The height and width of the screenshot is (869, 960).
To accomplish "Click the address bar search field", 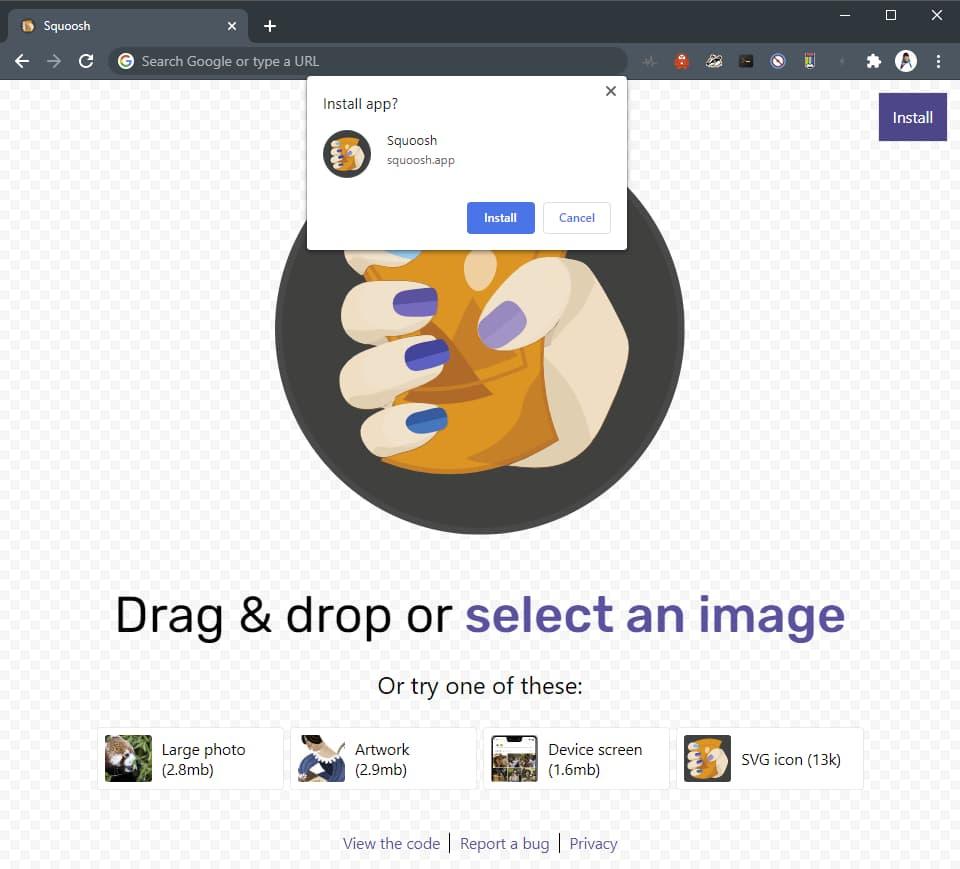I will [370, 61].
